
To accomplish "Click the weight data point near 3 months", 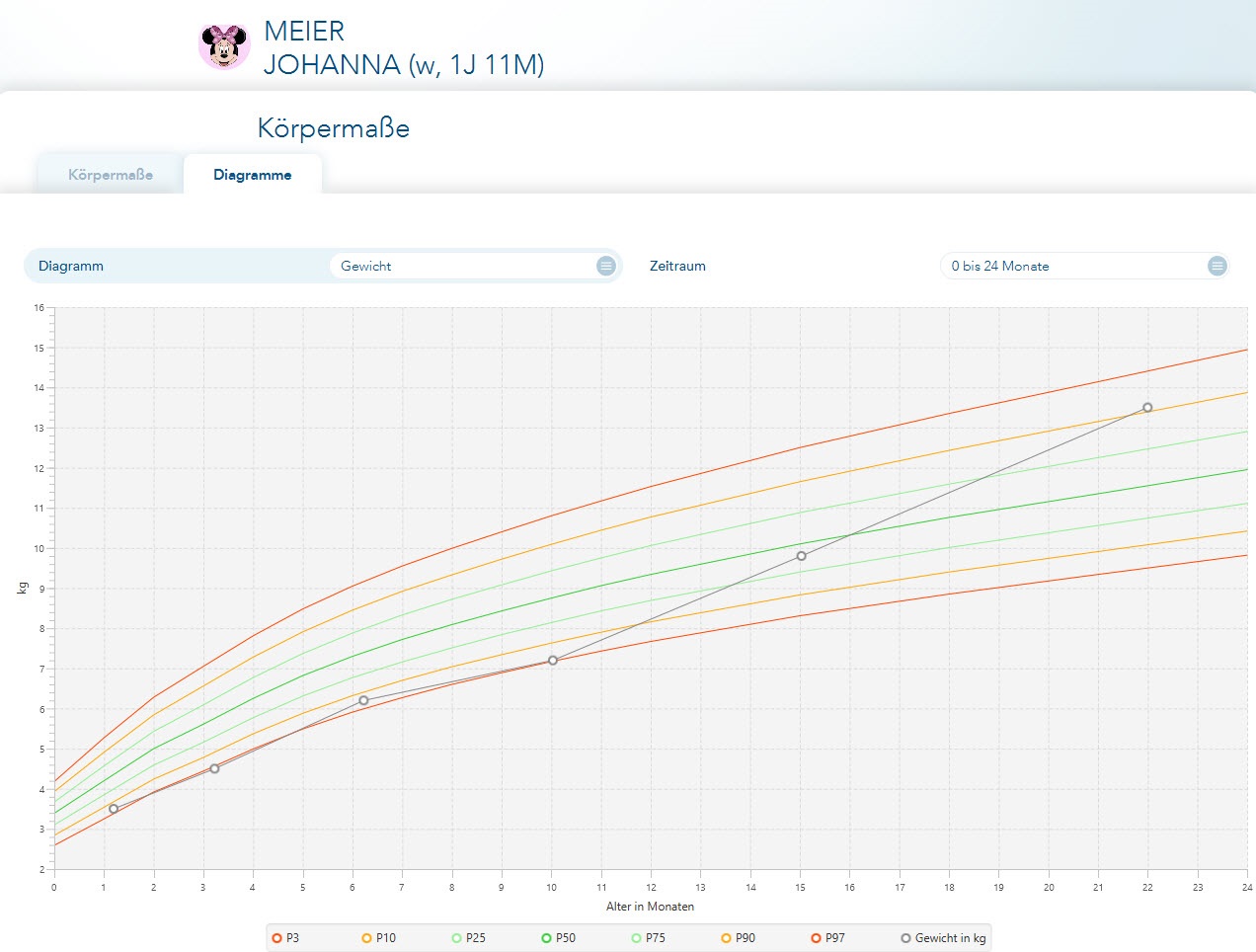I will point(214,768).
